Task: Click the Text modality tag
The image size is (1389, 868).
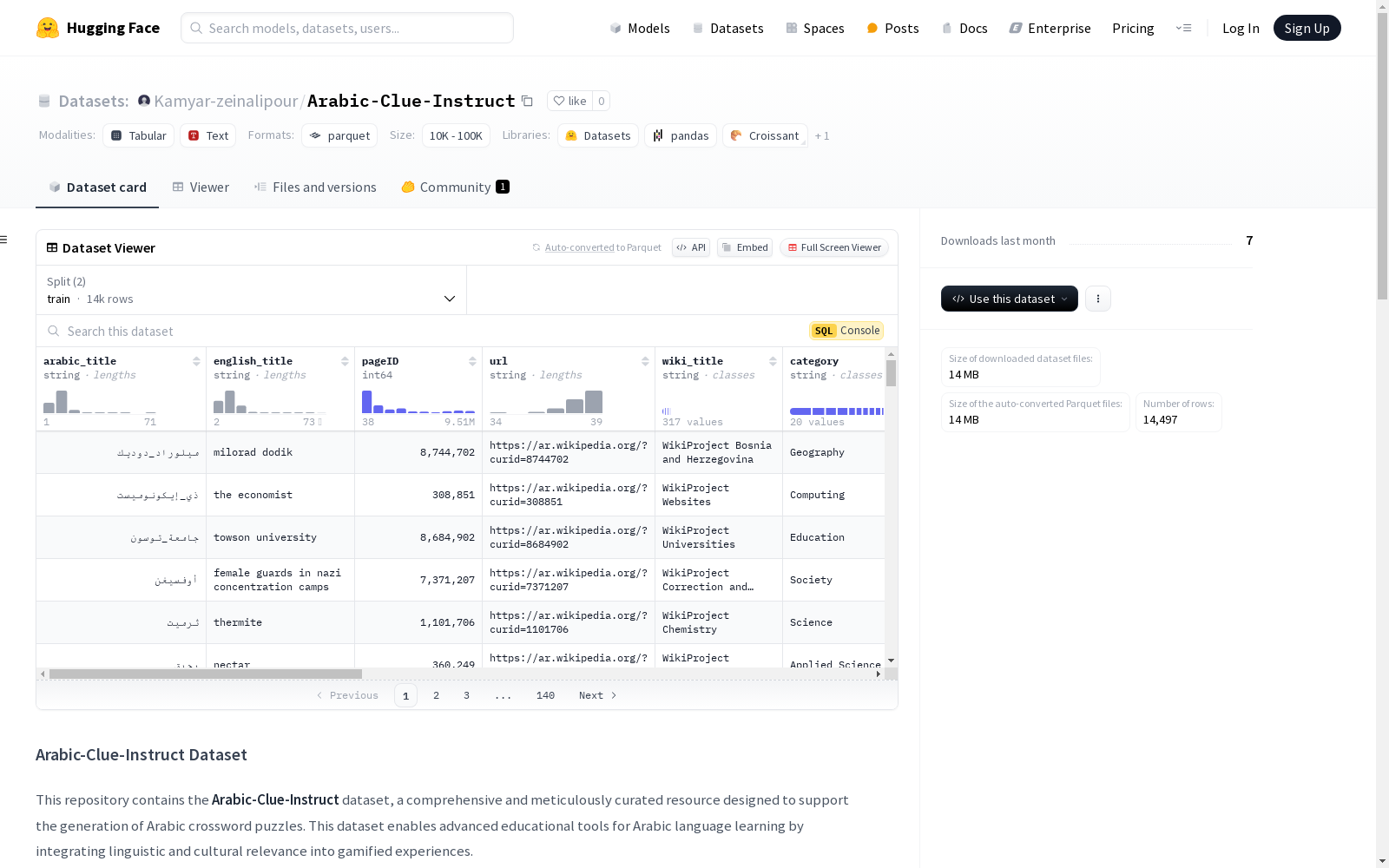Action: [x=208, y=135]
